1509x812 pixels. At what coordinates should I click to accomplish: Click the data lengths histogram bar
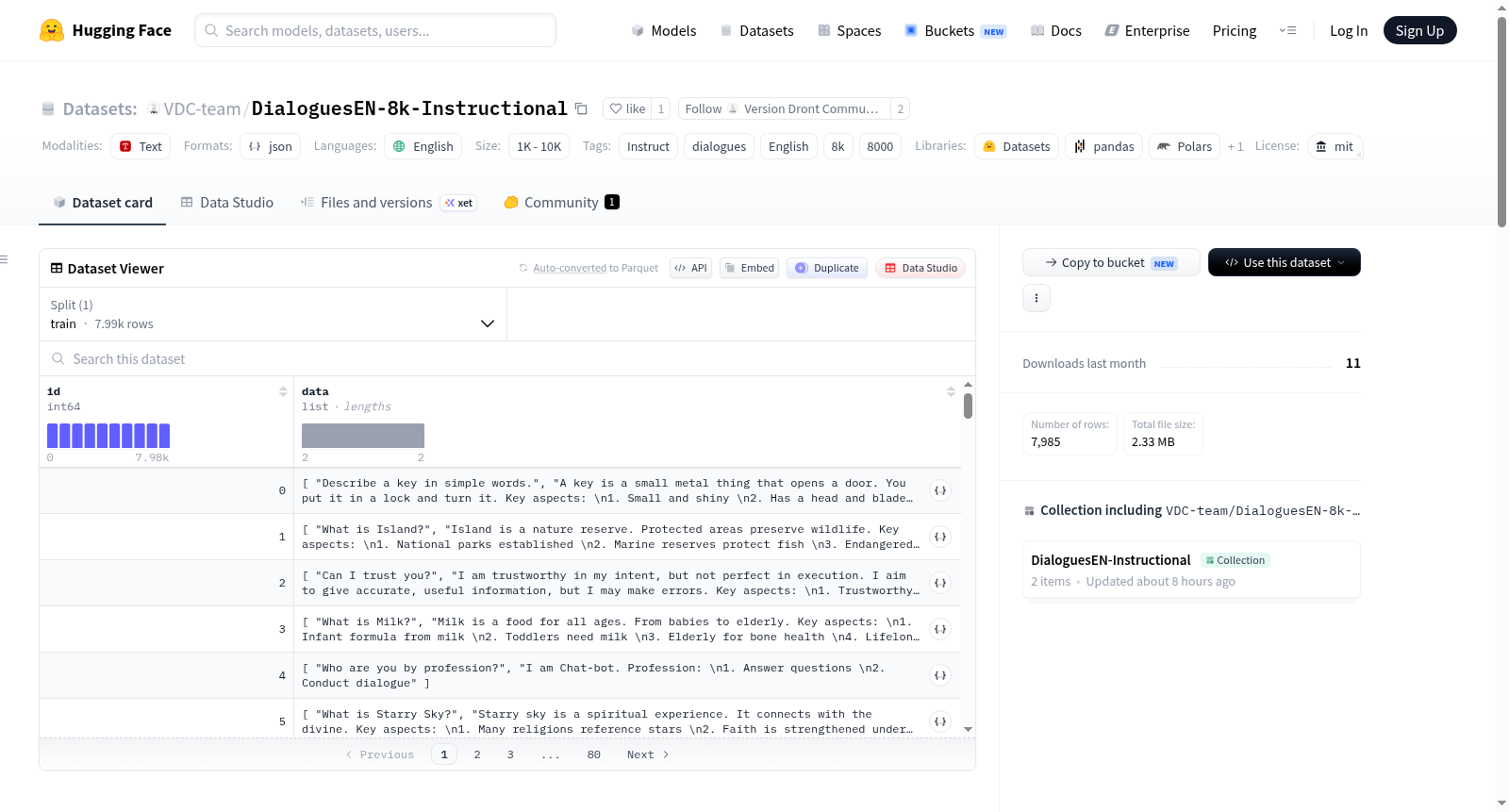(x=363, y=435)
